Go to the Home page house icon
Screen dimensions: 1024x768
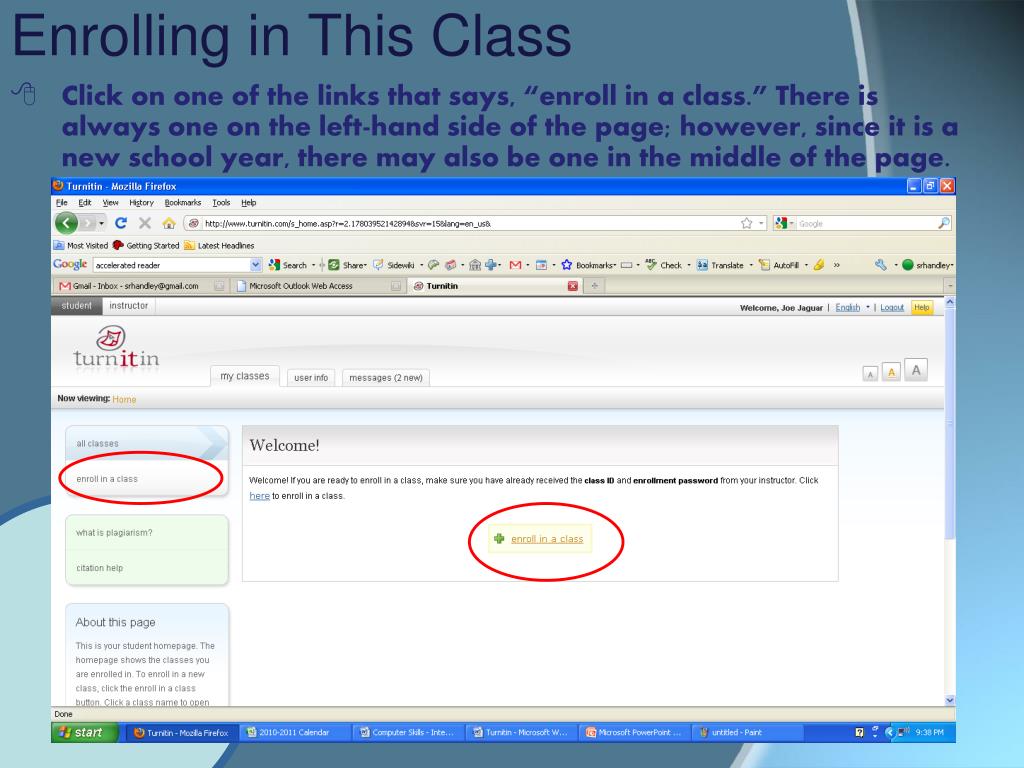pyautogui.click(x=169, y=223)
